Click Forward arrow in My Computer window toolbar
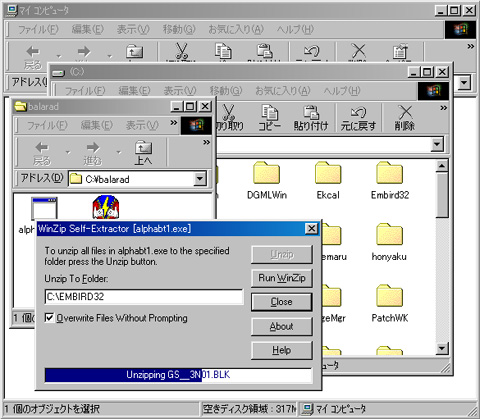The height and width of the screenshot is (419, 480). [x=83, y=52]
